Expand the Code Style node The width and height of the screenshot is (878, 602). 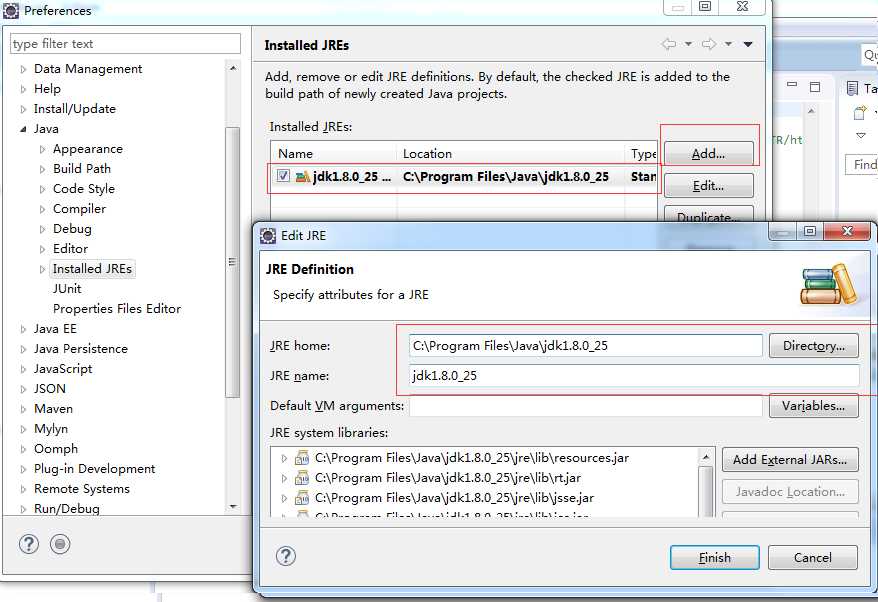pyautogui.click(x=42, y=189)
